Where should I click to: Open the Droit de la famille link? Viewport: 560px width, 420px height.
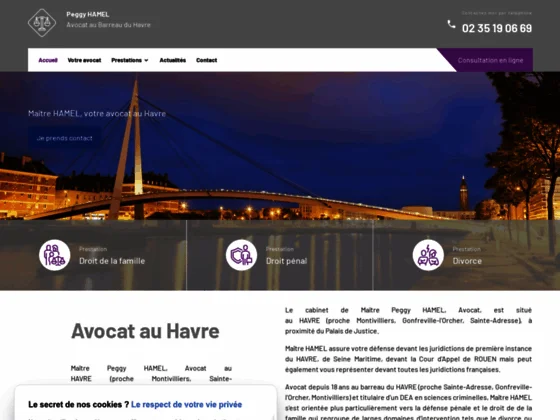pyautogui.click(x=112, y=261)
